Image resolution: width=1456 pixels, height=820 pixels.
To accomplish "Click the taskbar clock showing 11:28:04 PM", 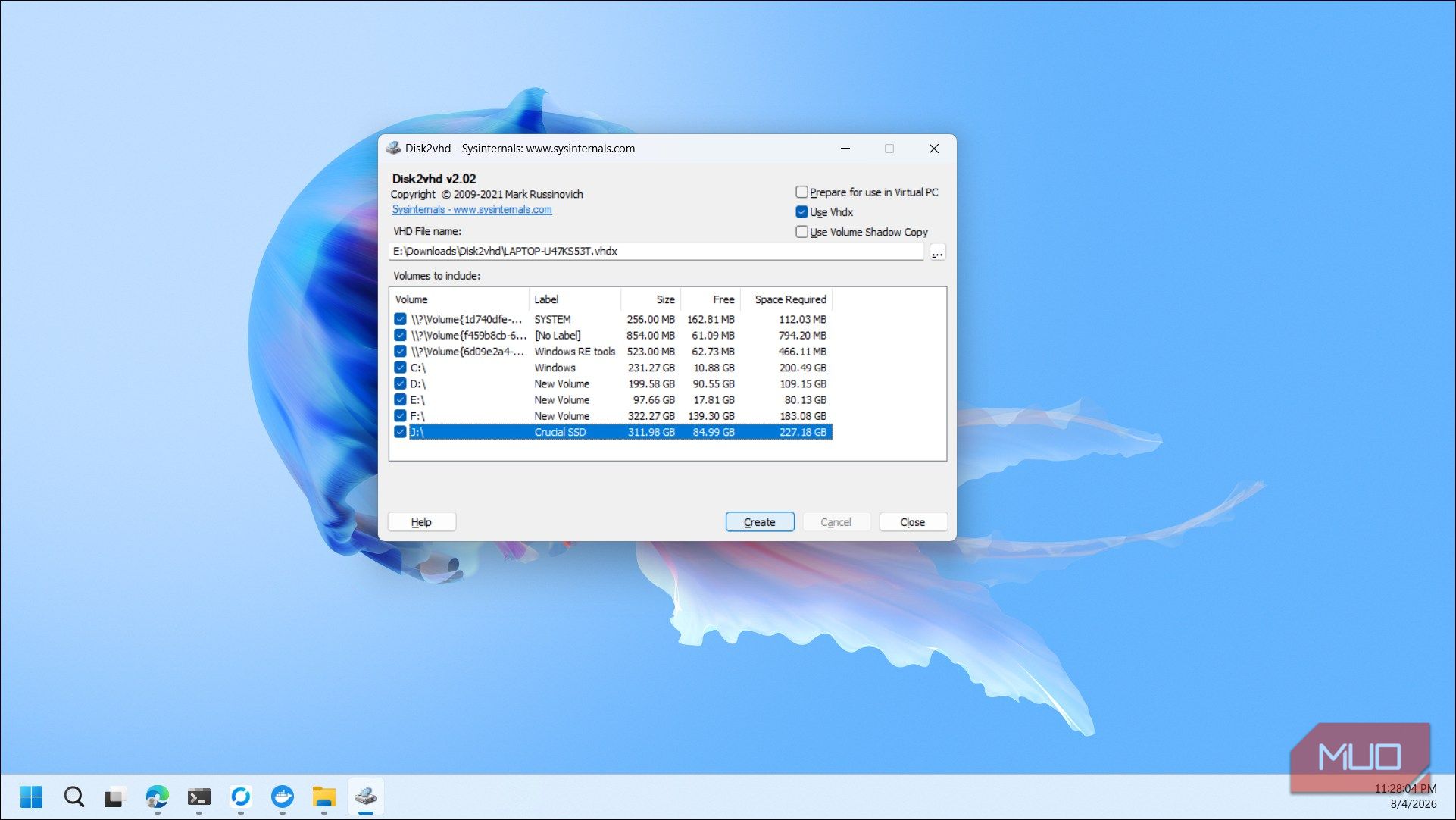I will [x=1405, y=789].
